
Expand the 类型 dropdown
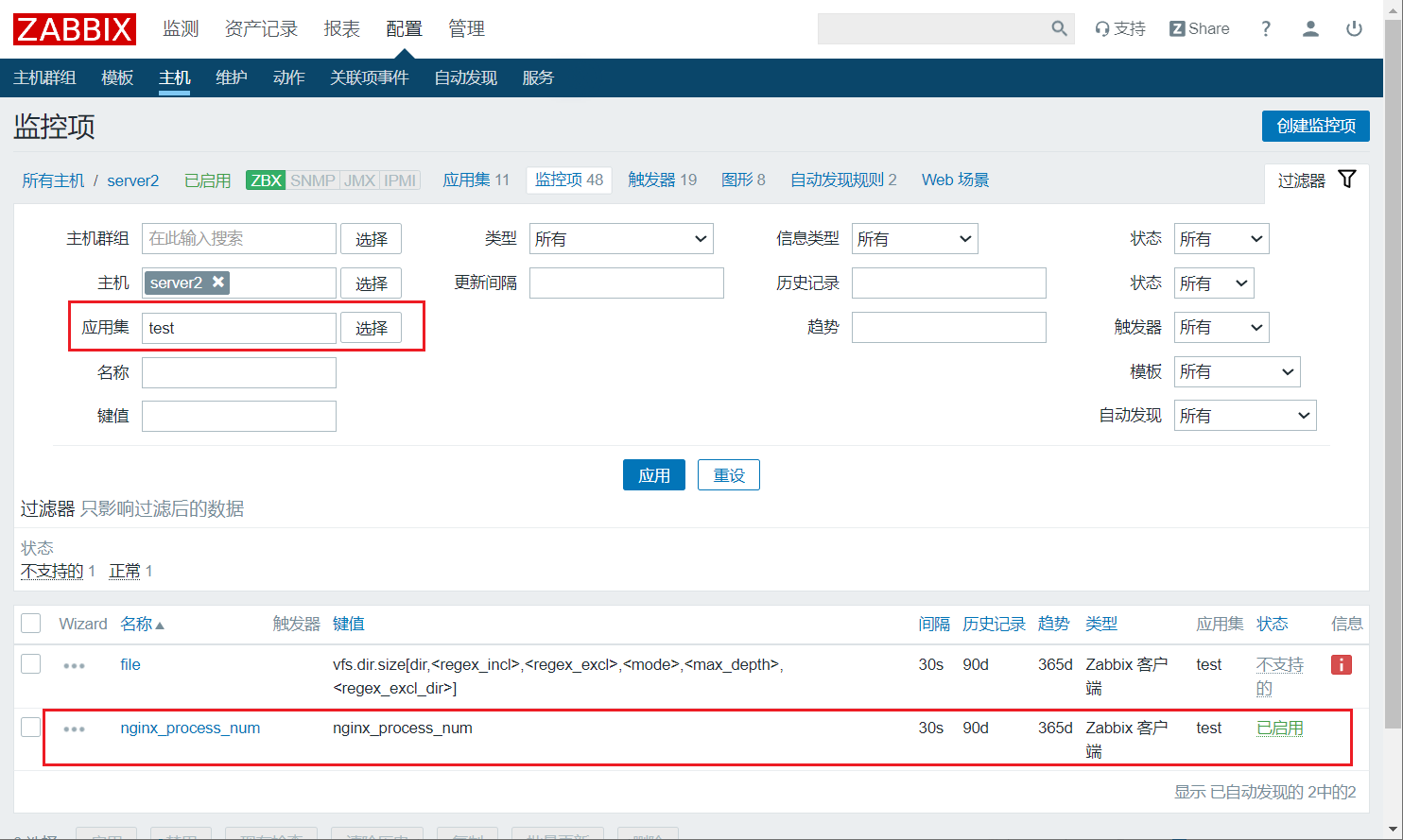tap(621, 239)
